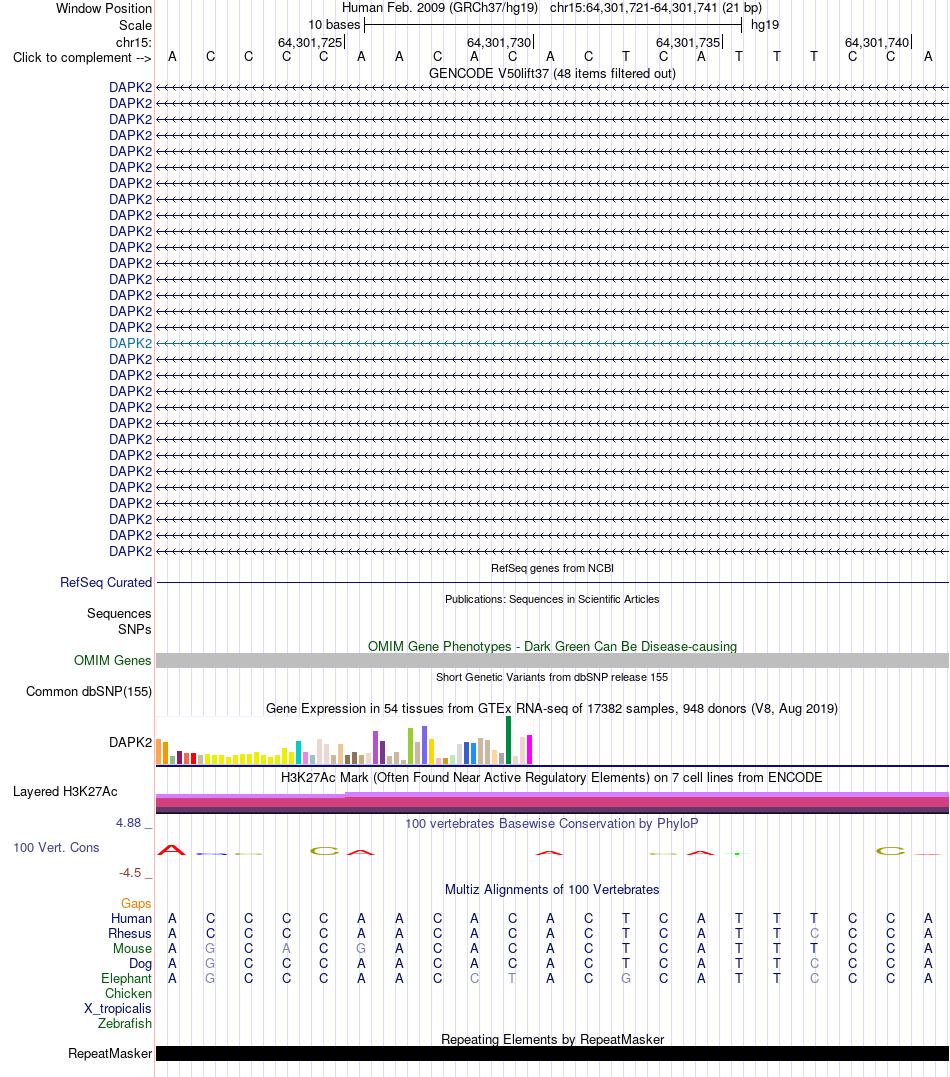Image resolution: width=950 pixels, height=1077 pixels.
Task: Open the GTEx 'Gene Expression in 54 tissues' title
Action: pyautogui.click(x=552, y=708)
